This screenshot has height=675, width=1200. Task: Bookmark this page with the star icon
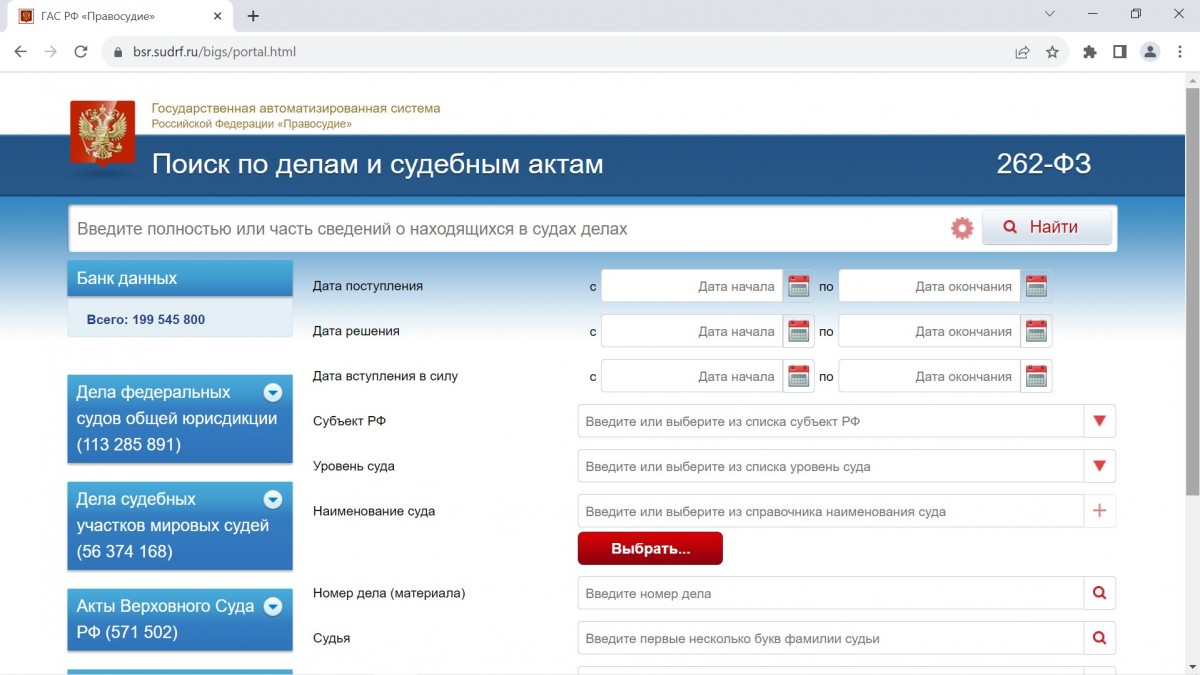coord(1052,52)
